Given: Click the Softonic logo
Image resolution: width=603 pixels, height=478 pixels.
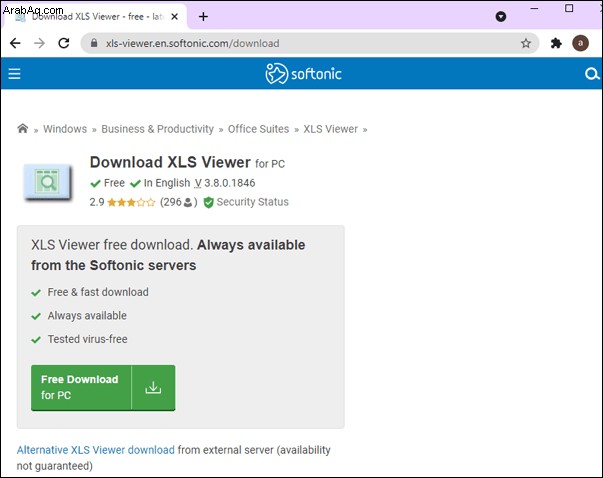Looking at the screenshot, I should [x=303, y=73].
